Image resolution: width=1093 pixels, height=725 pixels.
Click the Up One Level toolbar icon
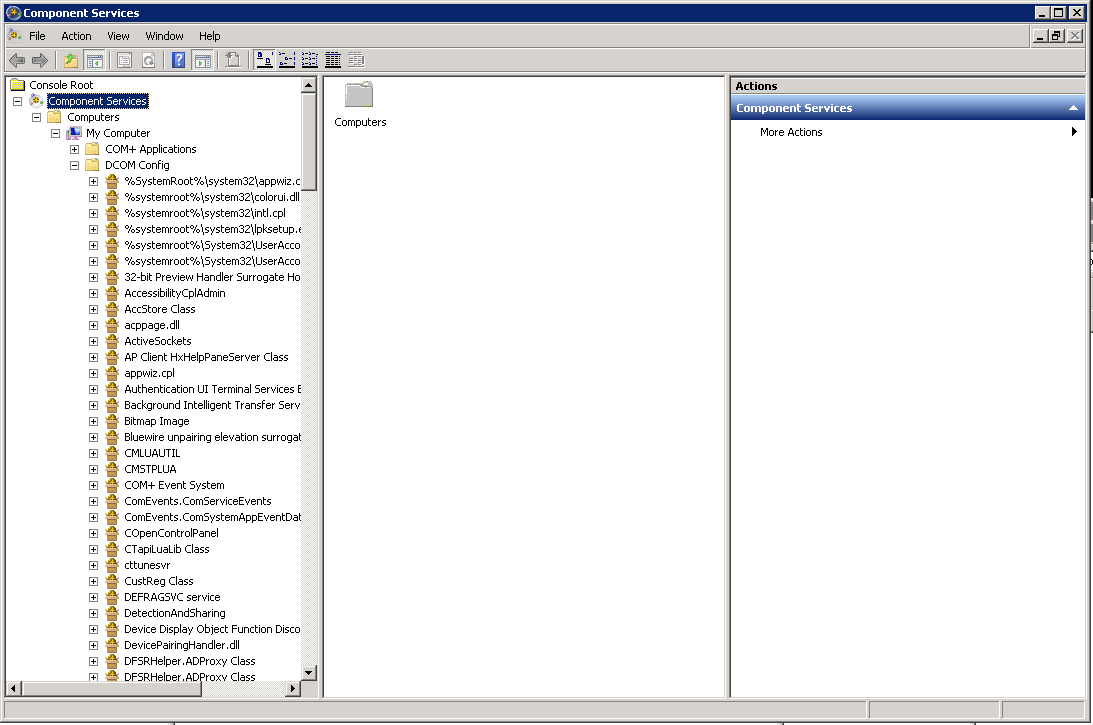(71, 60)
